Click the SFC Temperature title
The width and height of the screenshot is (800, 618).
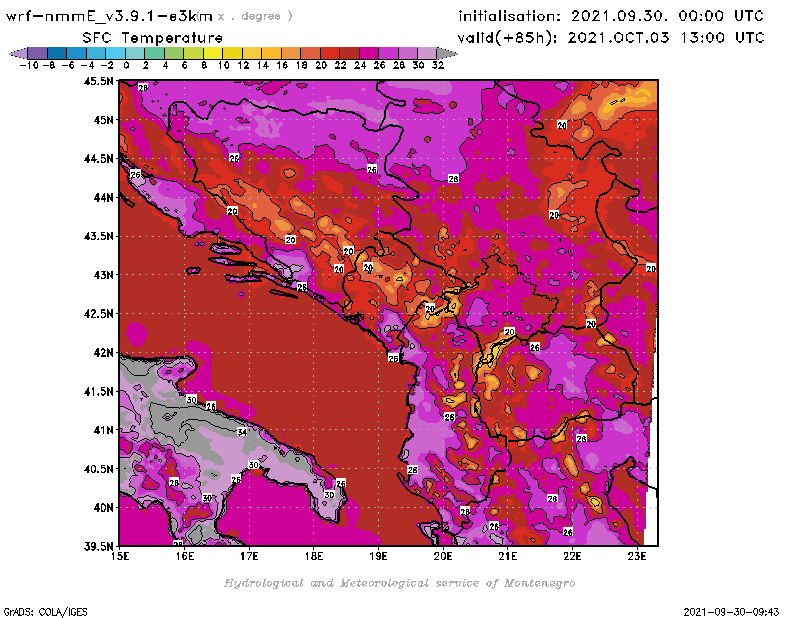(x=130, y=37)
